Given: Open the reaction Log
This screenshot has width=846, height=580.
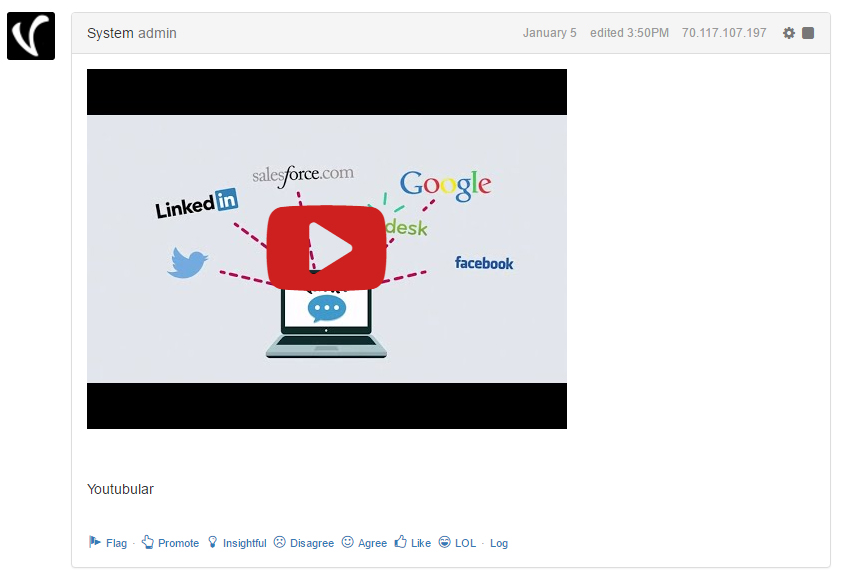Looking at the screenshot, I should tap(499, 543).
